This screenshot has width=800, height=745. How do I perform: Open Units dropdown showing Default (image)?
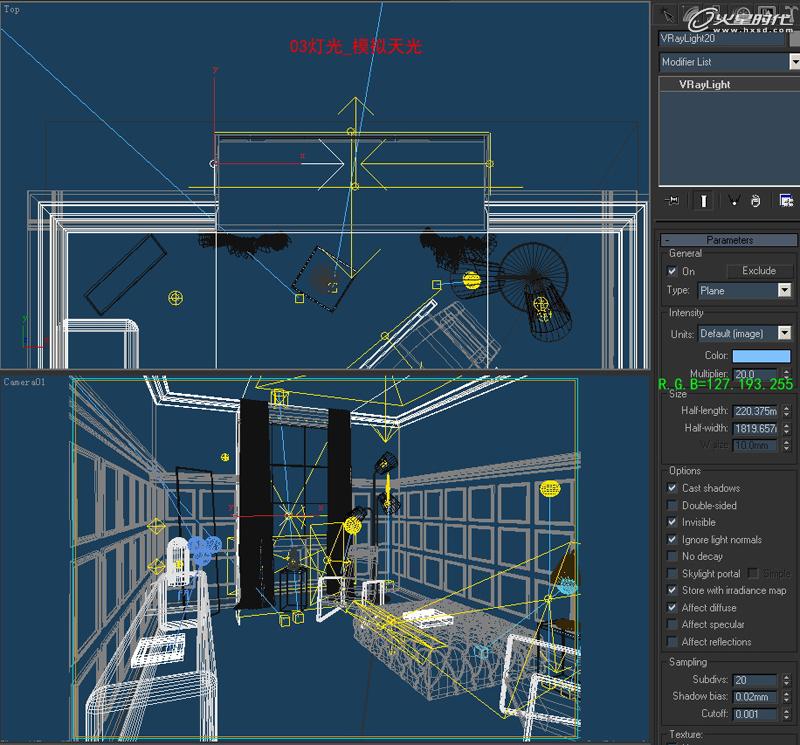[744, 334]
